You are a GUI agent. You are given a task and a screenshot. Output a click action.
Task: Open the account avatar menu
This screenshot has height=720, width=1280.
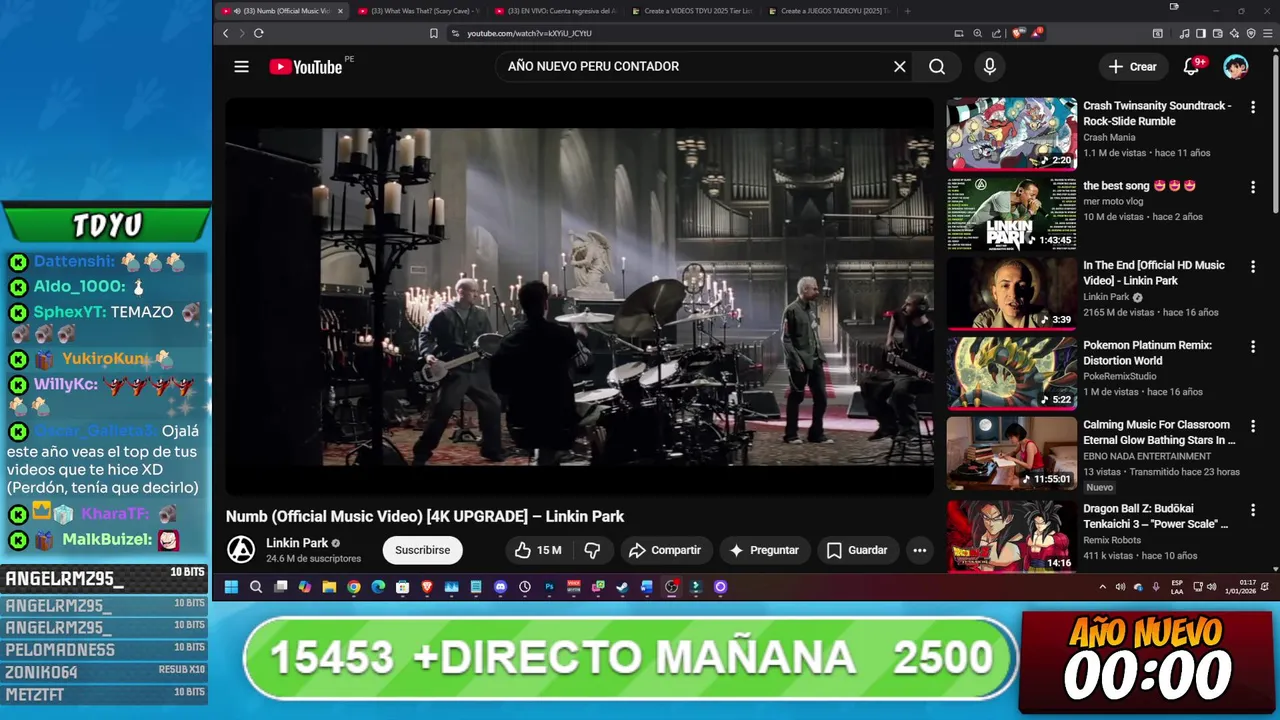pos(1236,66)
